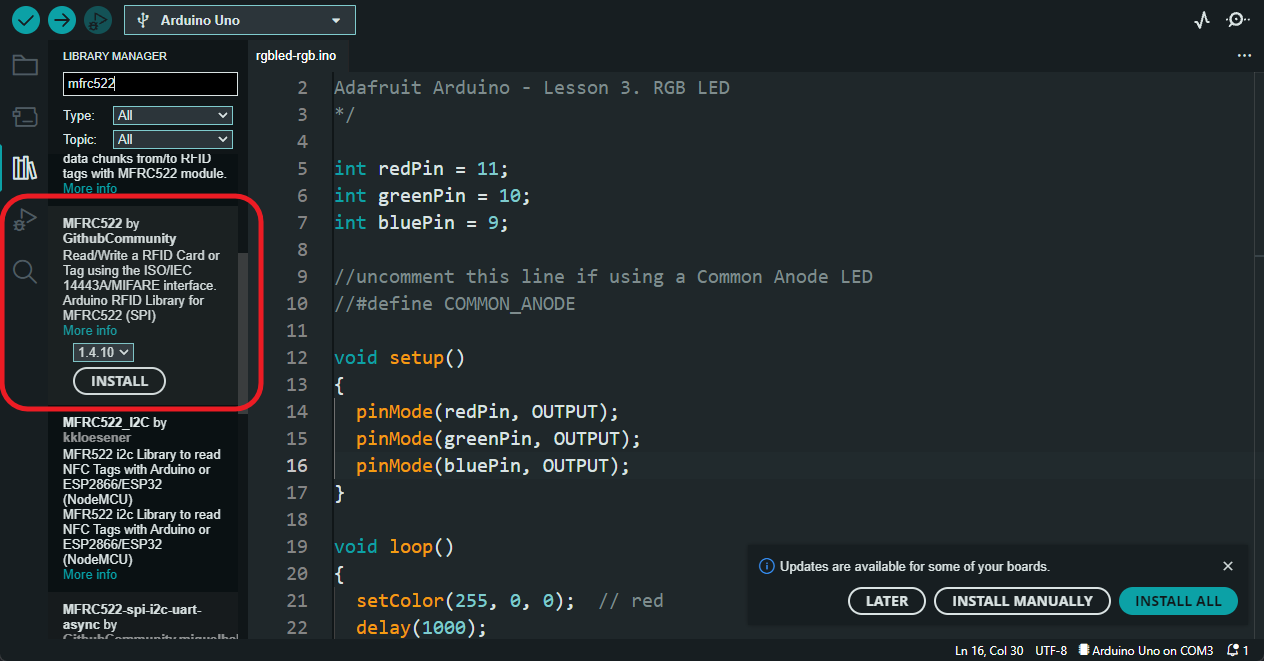
Task: Click the Verify checkmark button
Action: point(26,19)
